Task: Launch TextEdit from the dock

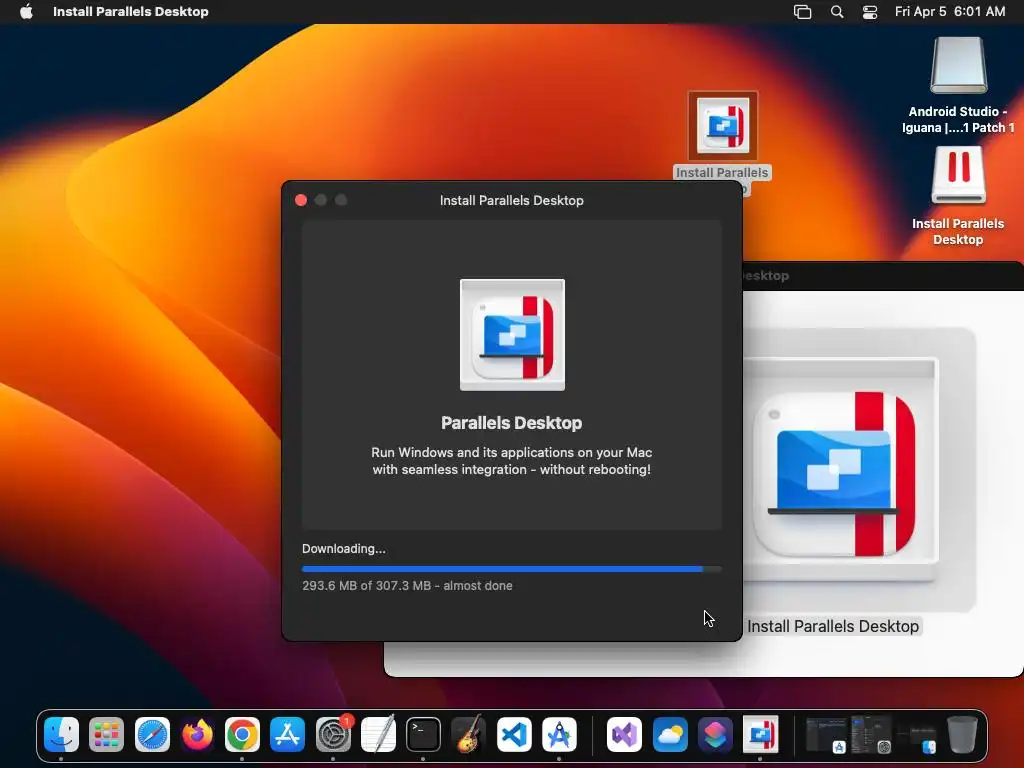Action: click(378, 734)
